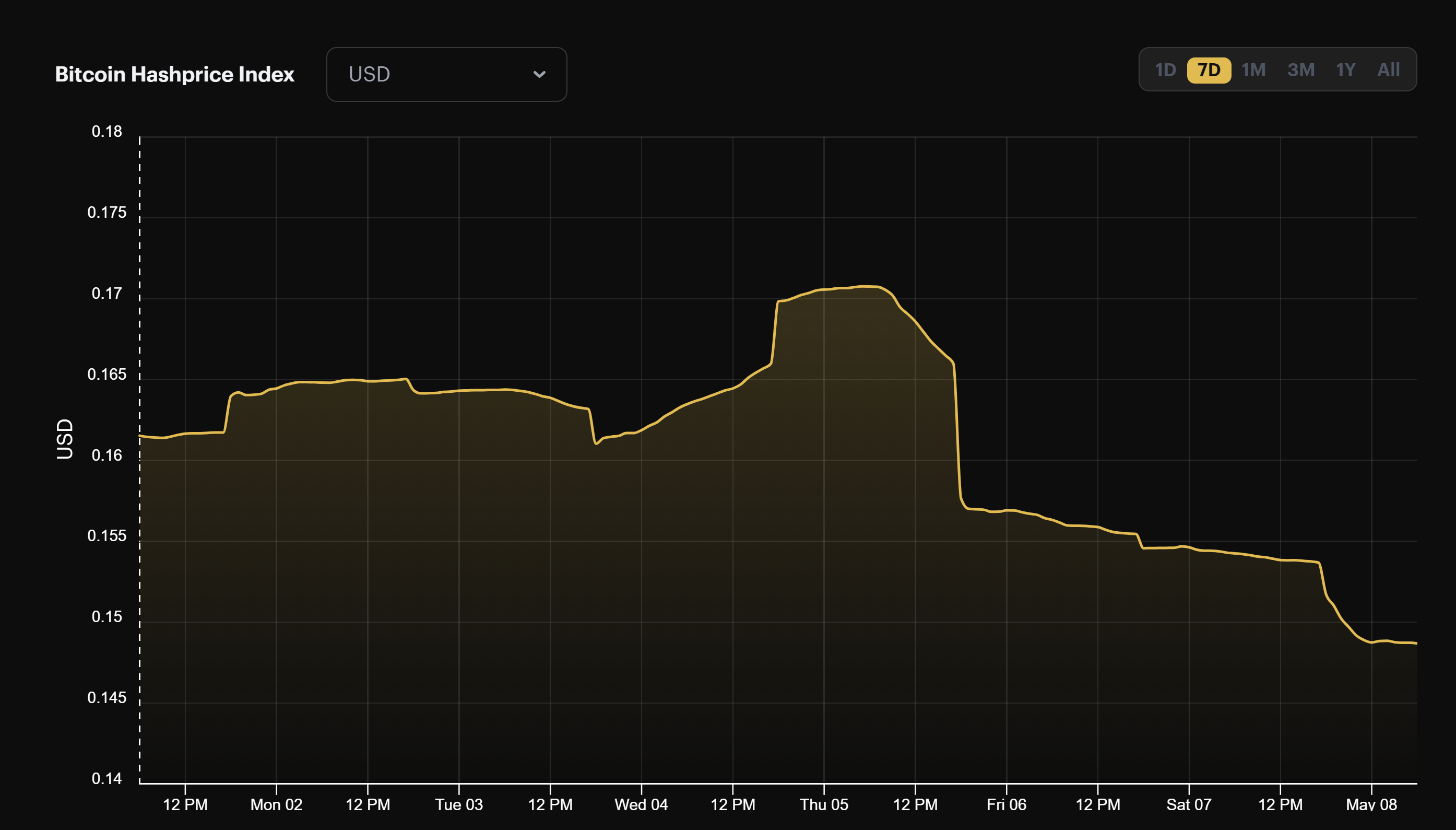Viewport: 1456px width, 830px height.
Task: Click the Wed 04 axis label
Action: (641, 805)
